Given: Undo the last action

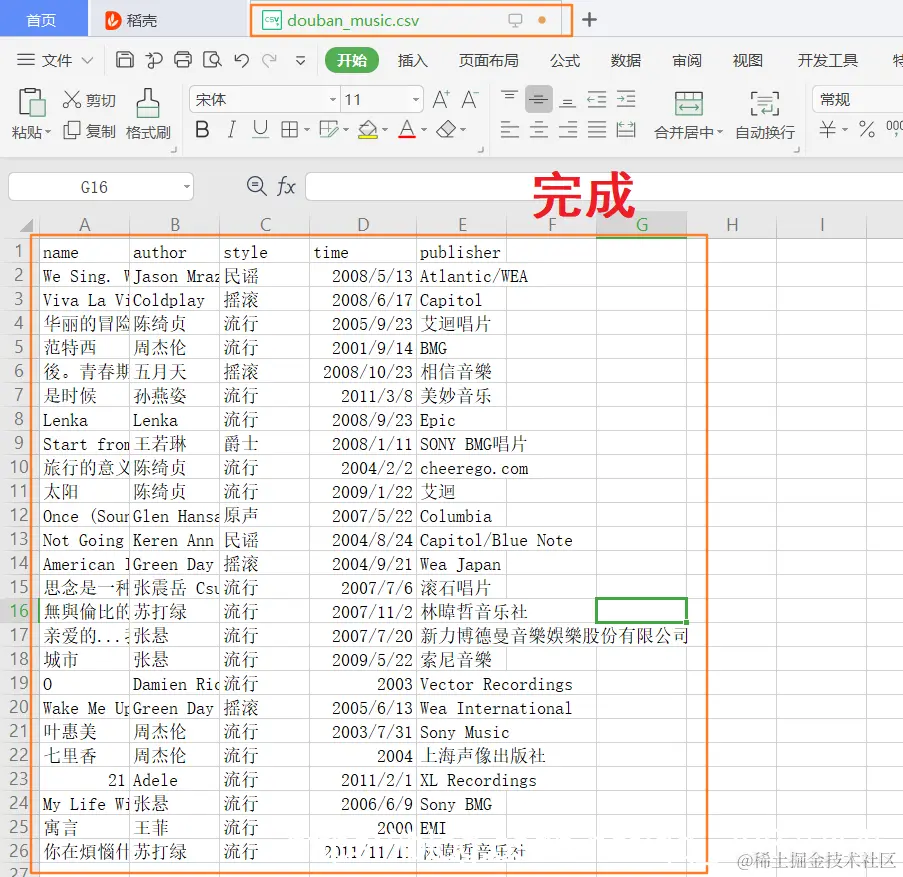Looking at the screenshot, I should tap(241, 60).
